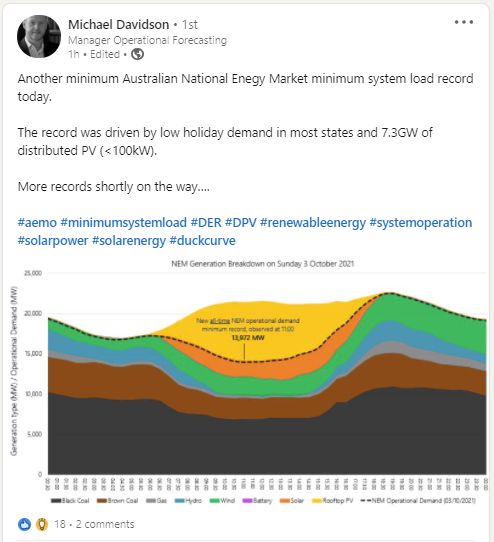Open the #aemo hashtag

(x=37, y=222)
